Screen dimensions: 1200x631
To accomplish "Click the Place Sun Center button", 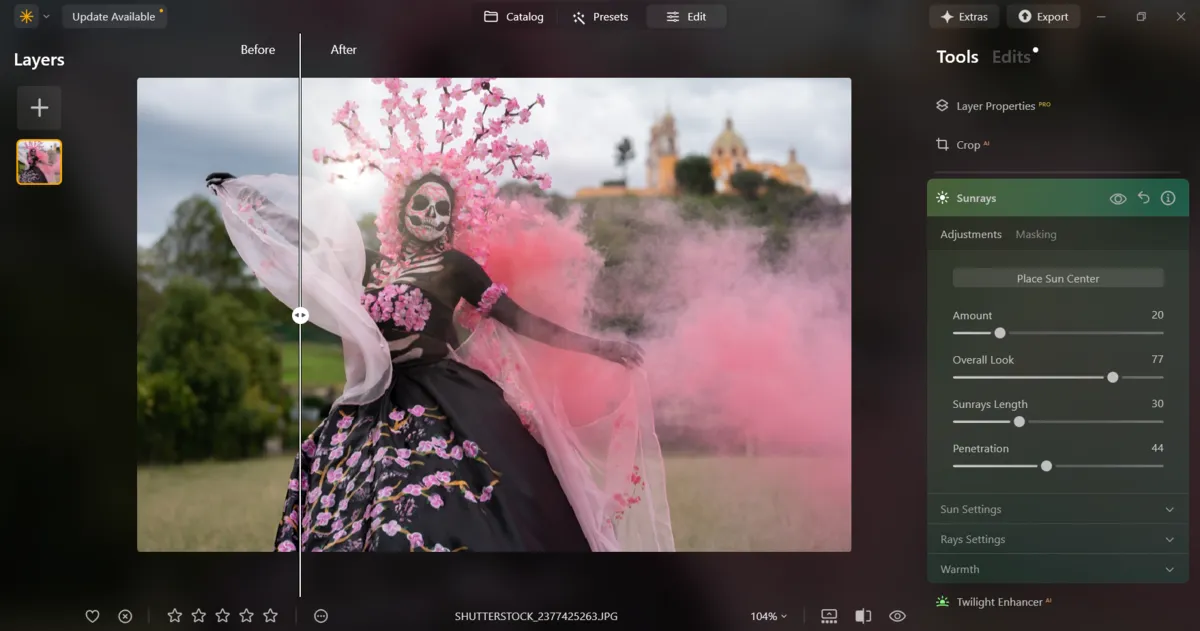I will [1057, 277].
